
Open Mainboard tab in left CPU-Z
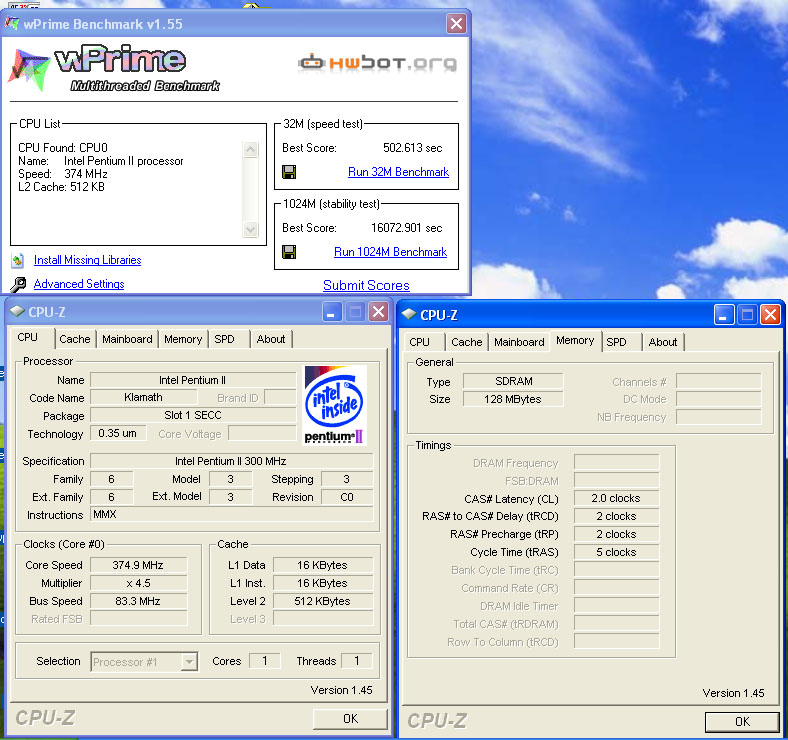click(x=127, y=339)
